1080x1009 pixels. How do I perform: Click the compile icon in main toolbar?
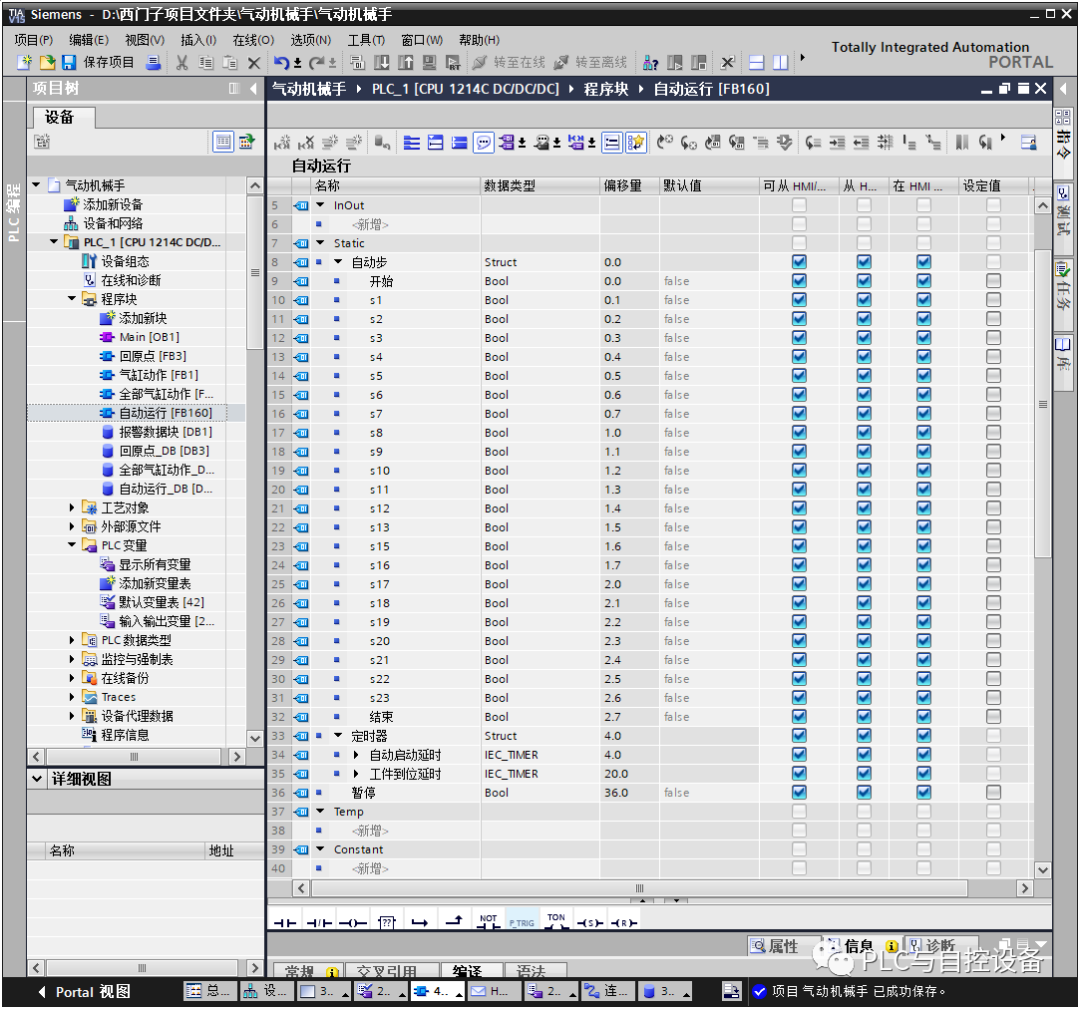[x=357, y=63]
